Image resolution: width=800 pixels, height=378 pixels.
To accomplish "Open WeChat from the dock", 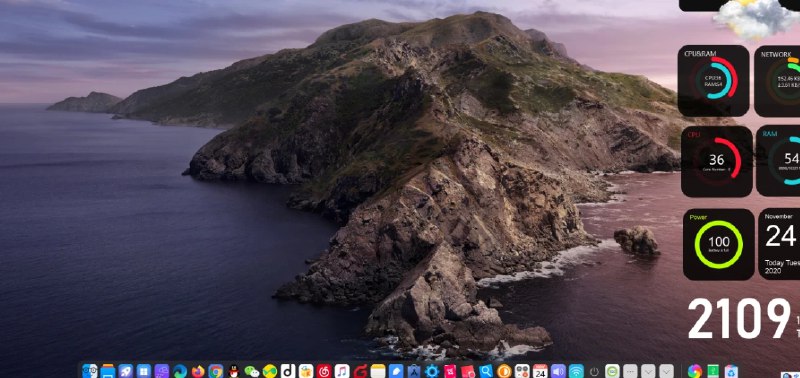I will (252, 371).
